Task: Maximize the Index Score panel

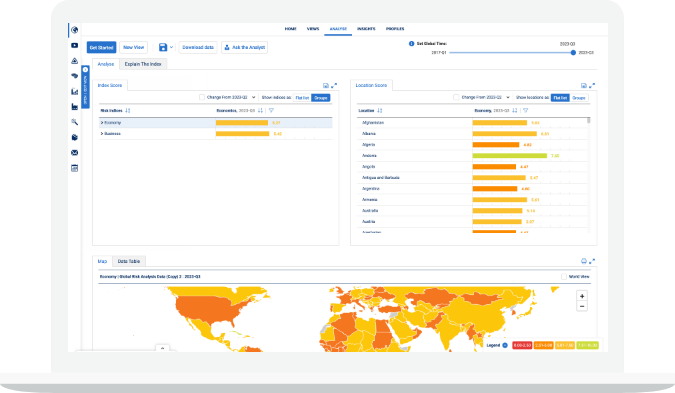Action: click(334, 86)
